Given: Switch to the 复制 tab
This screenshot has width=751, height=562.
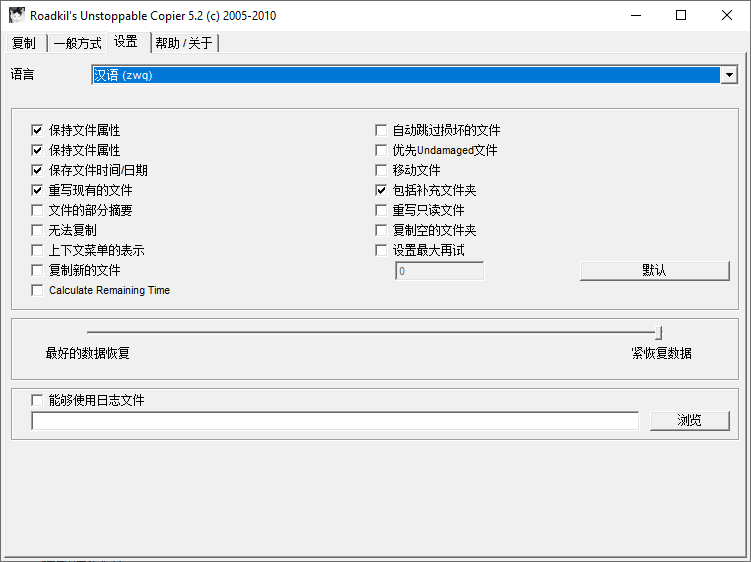Looking at the screenshot, I should click(x=24, y=43).
